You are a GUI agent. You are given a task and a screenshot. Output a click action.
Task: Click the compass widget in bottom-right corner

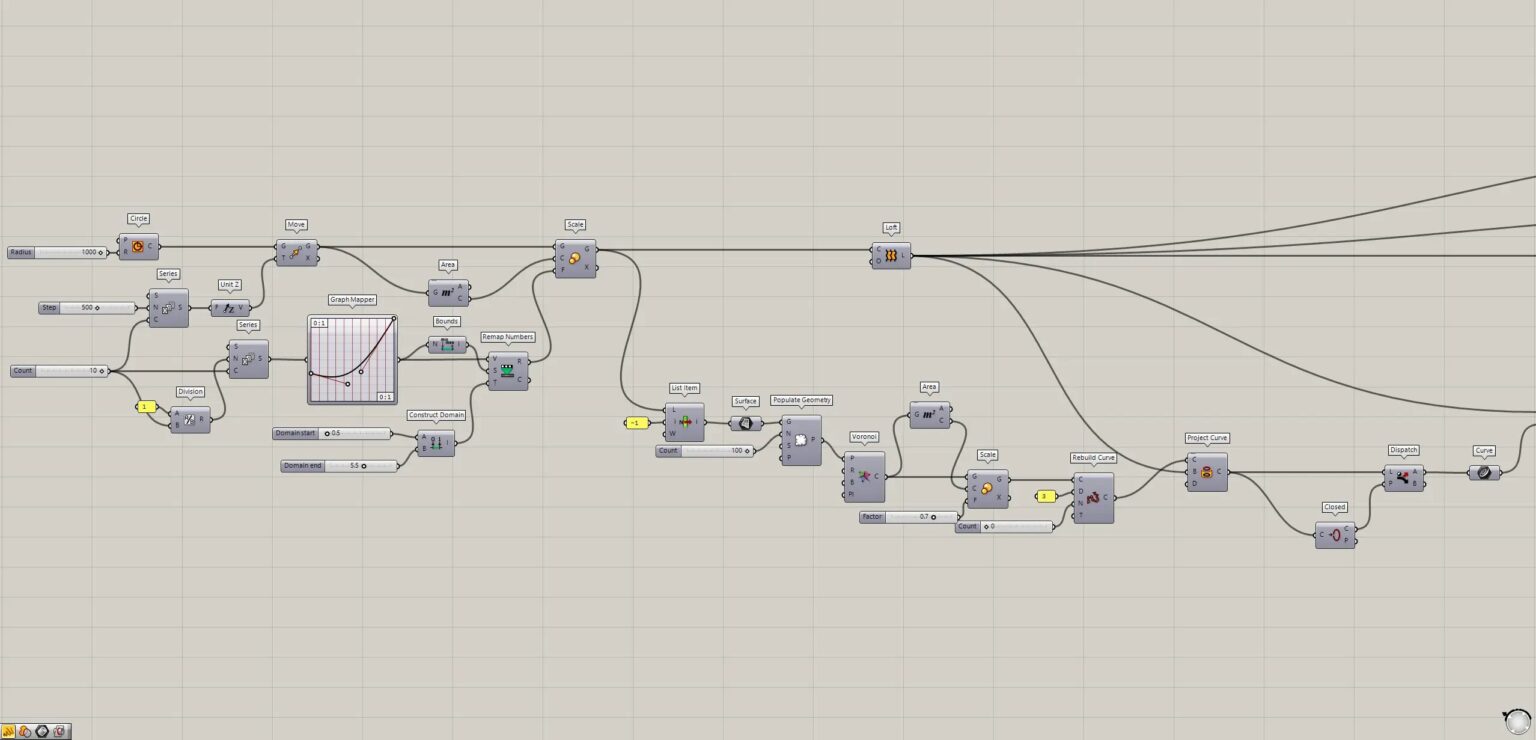1517,721
